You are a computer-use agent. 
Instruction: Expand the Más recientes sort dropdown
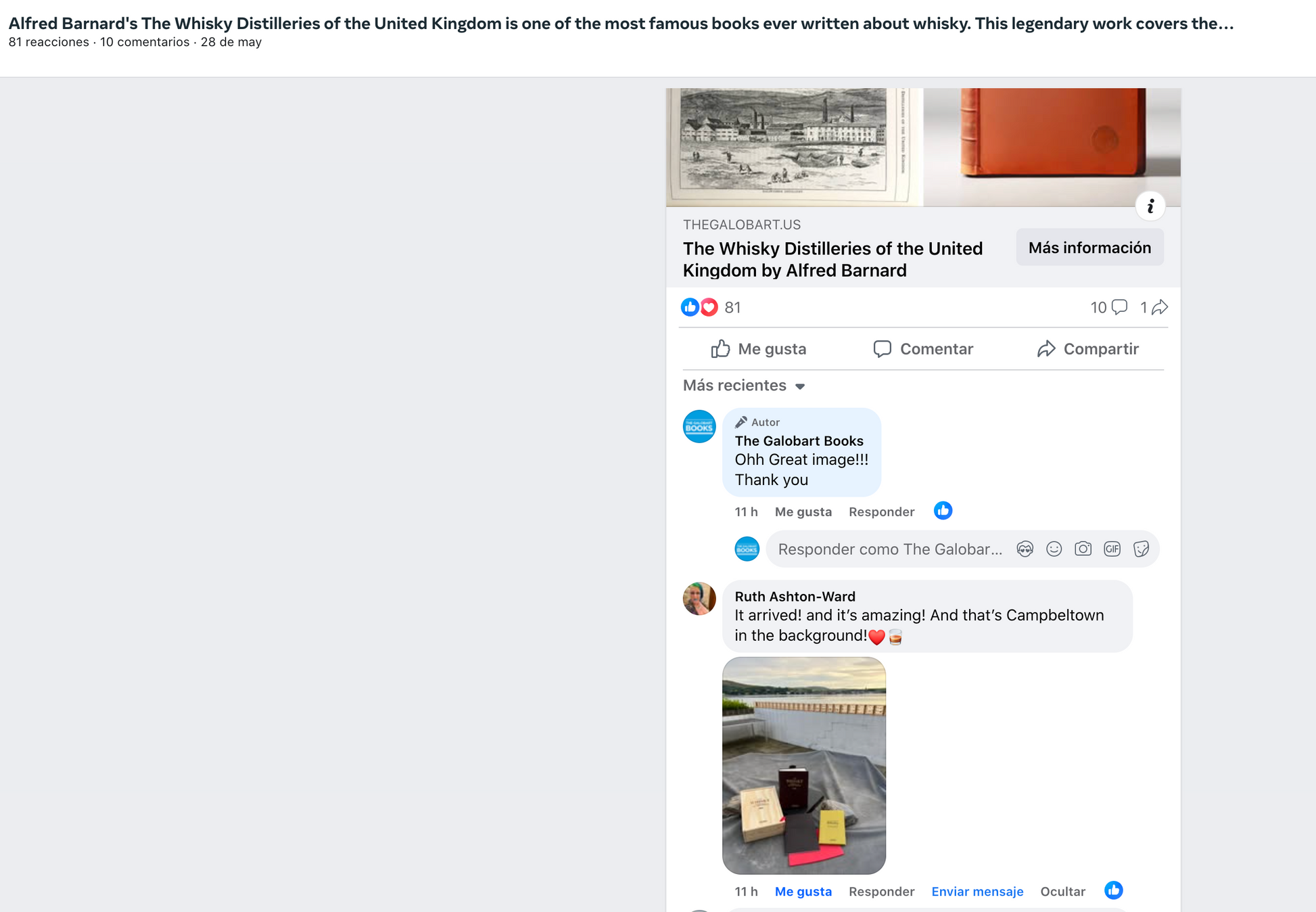point(744,386)
